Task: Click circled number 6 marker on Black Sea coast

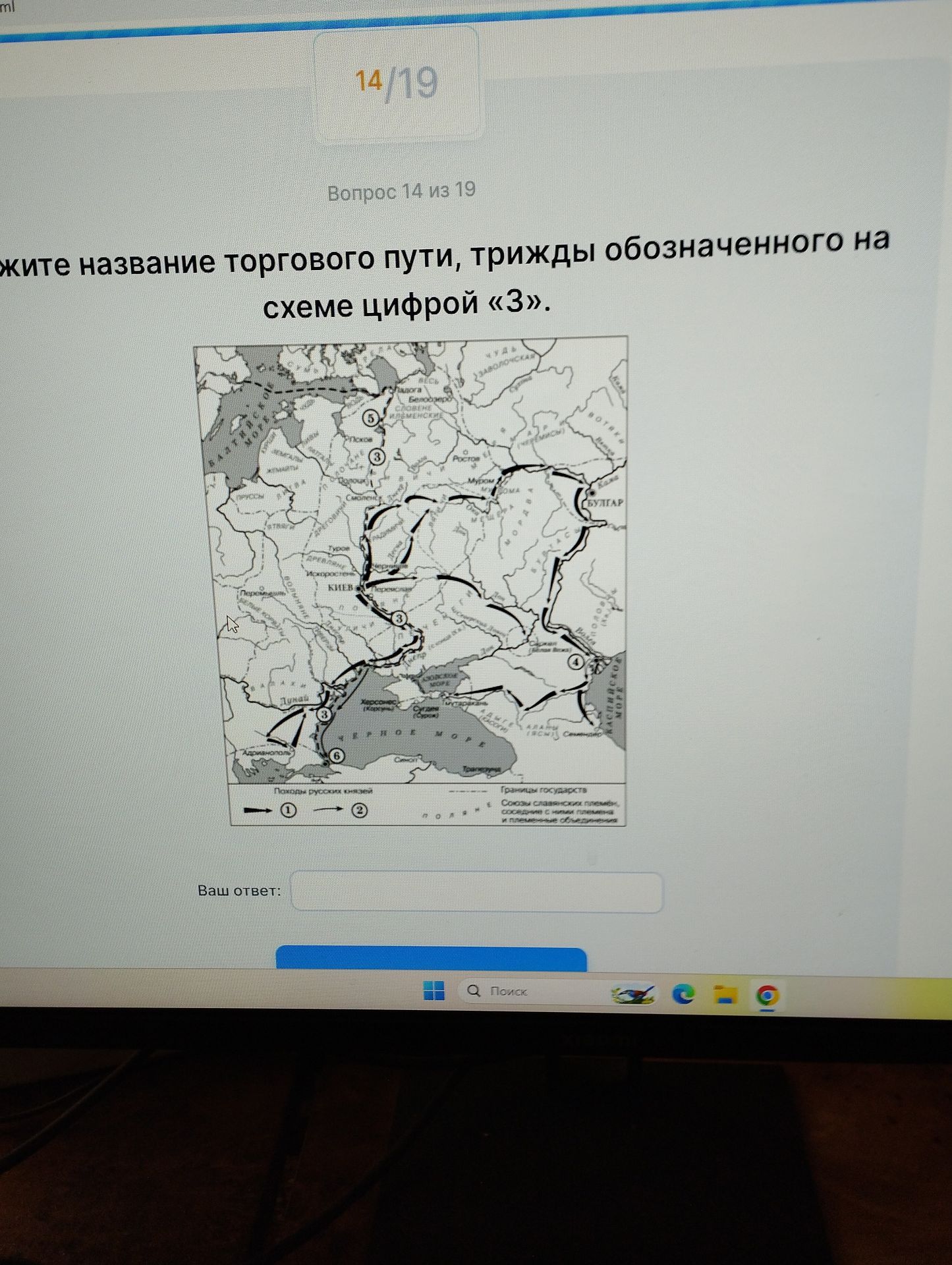Action: tap(336, 756)
